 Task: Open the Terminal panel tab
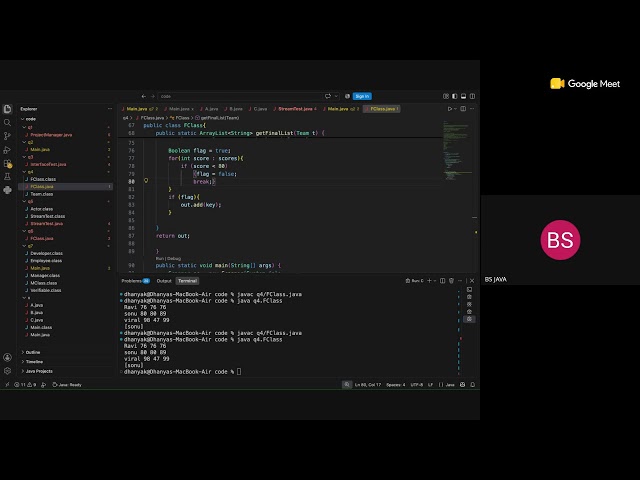click(187, 281)
